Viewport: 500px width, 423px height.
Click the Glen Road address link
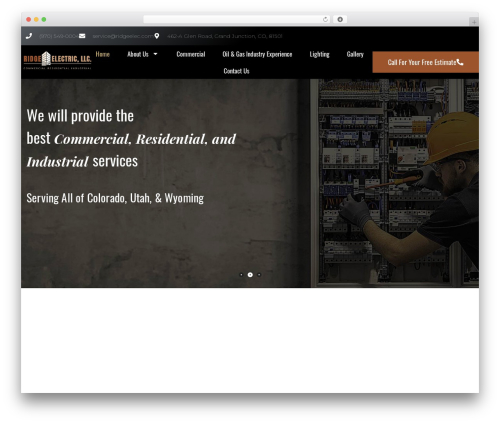(x=224, y=36)
